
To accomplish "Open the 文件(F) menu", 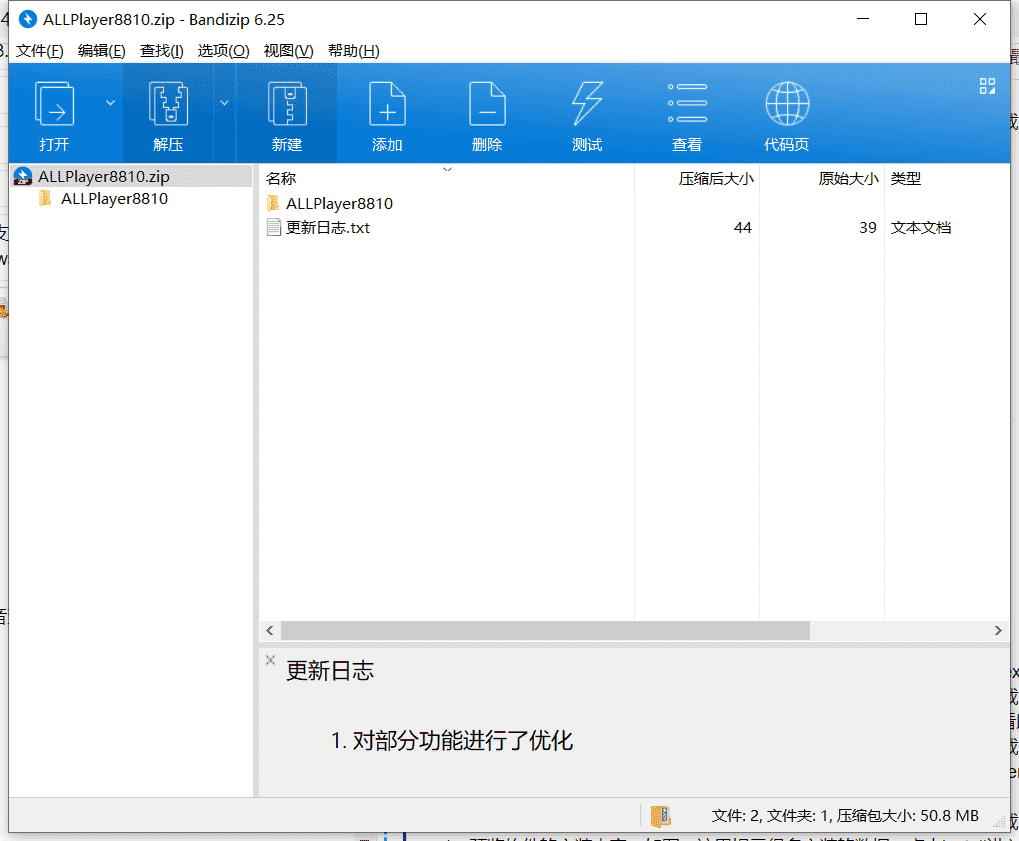I will tap(40, 51).
